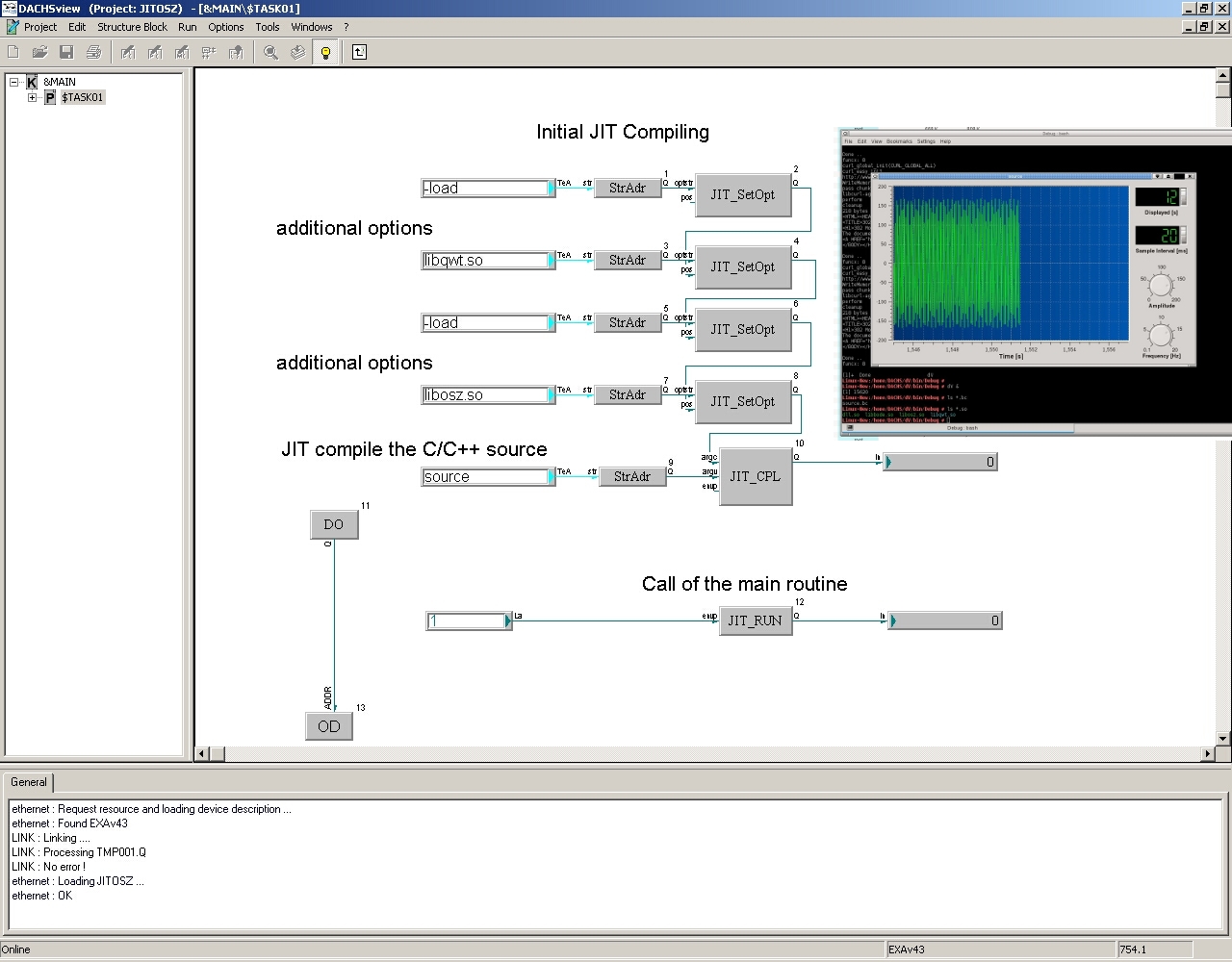Toggle the yellow lightbulb online icon
1232x962 pixels.
point(325,52)
